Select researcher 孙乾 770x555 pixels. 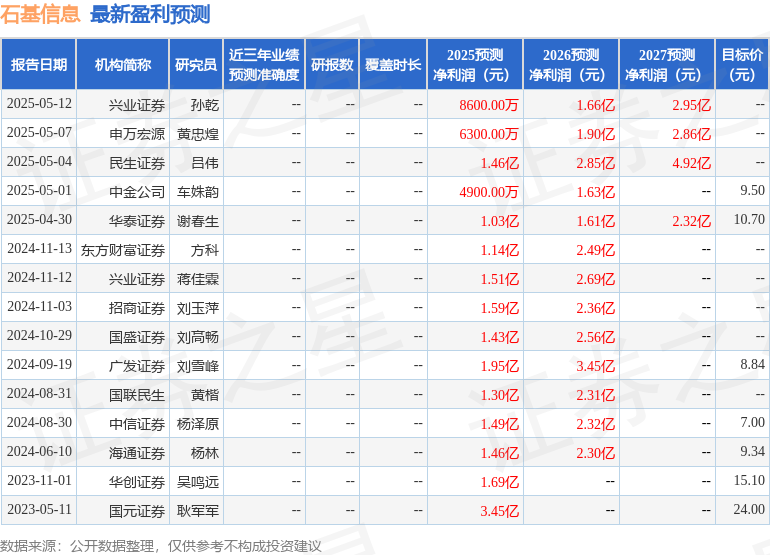(x=205, y=105)
